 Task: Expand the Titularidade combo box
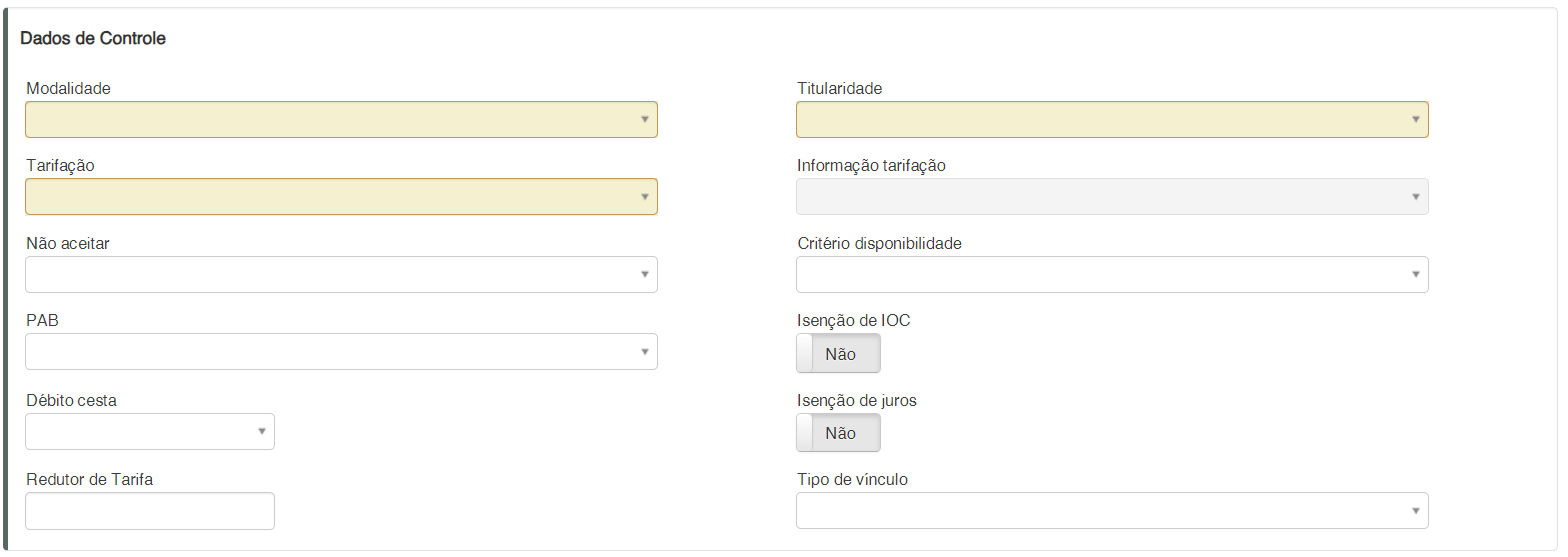tap(1111, 119)
